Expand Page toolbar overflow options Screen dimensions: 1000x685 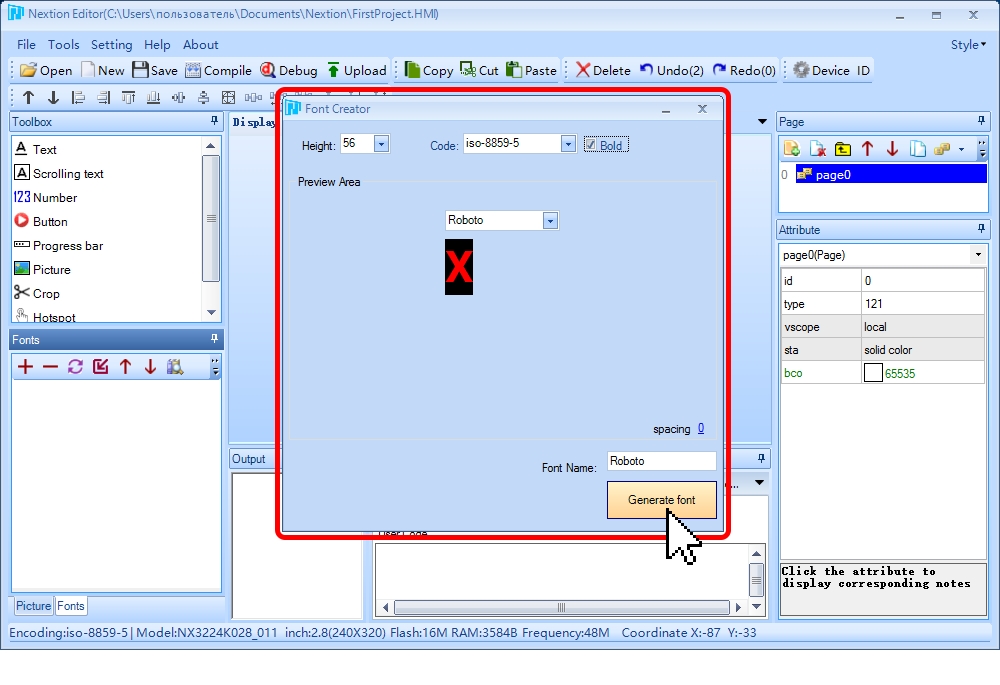982,149
